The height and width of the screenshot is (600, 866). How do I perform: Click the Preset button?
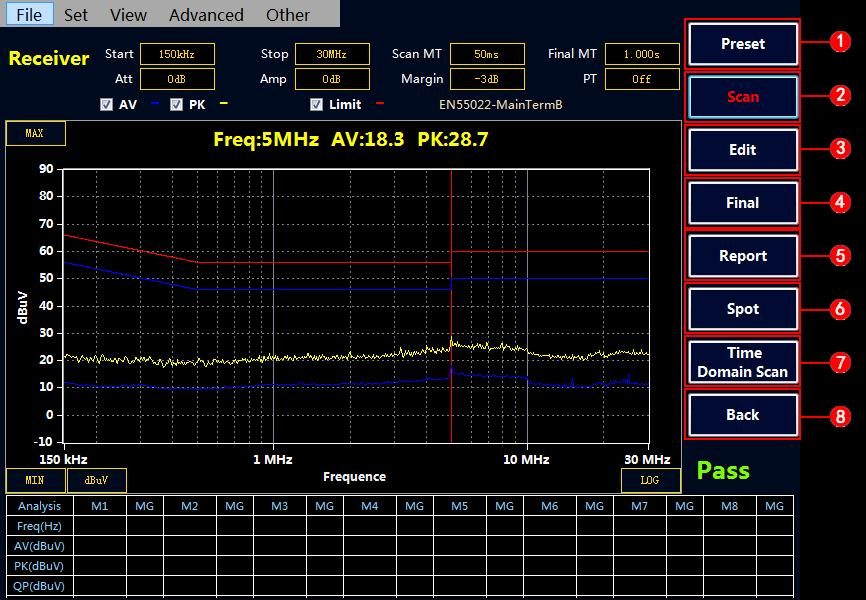coord(742,44)
